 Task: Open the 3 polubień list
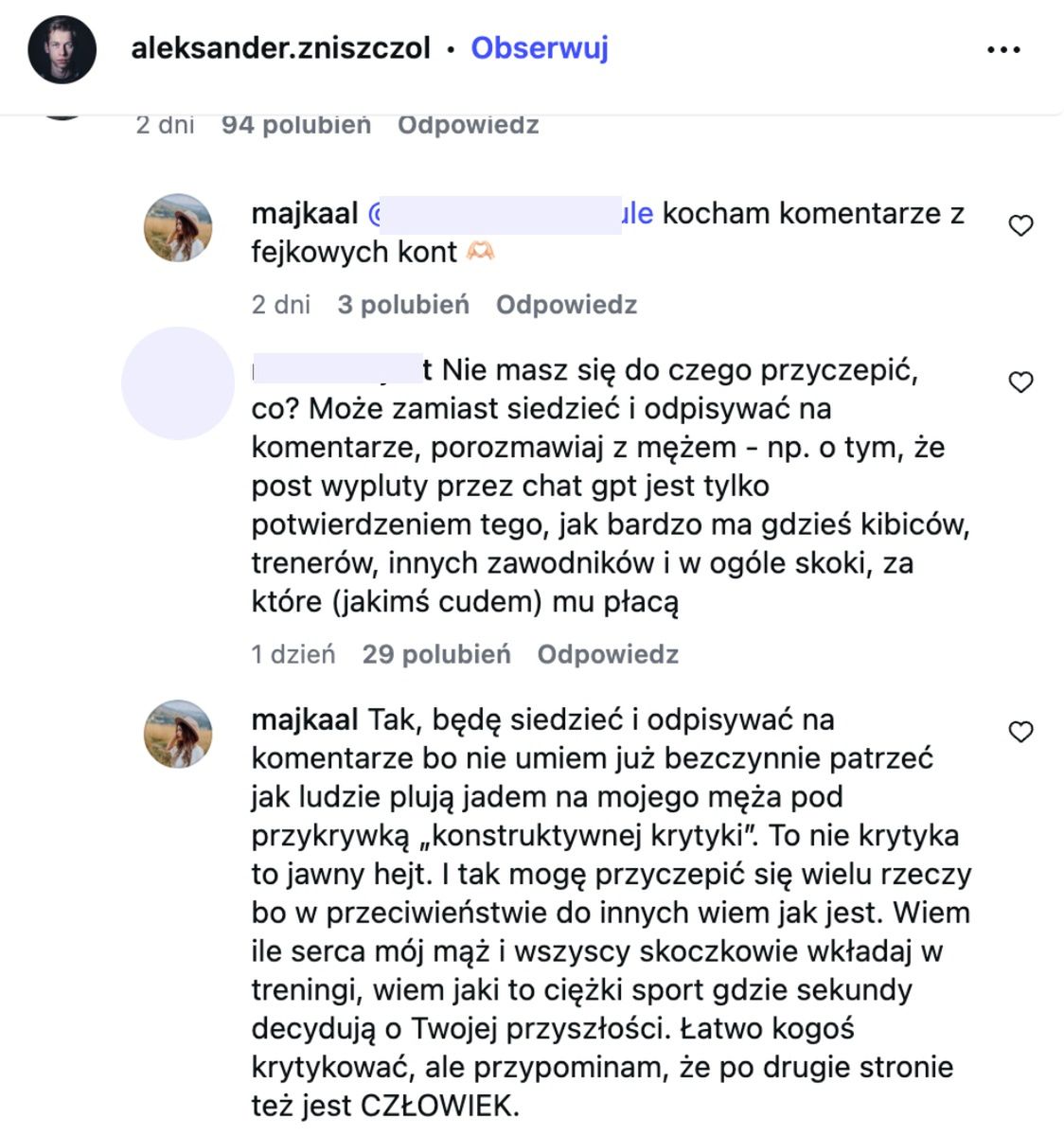click(403, 304)
